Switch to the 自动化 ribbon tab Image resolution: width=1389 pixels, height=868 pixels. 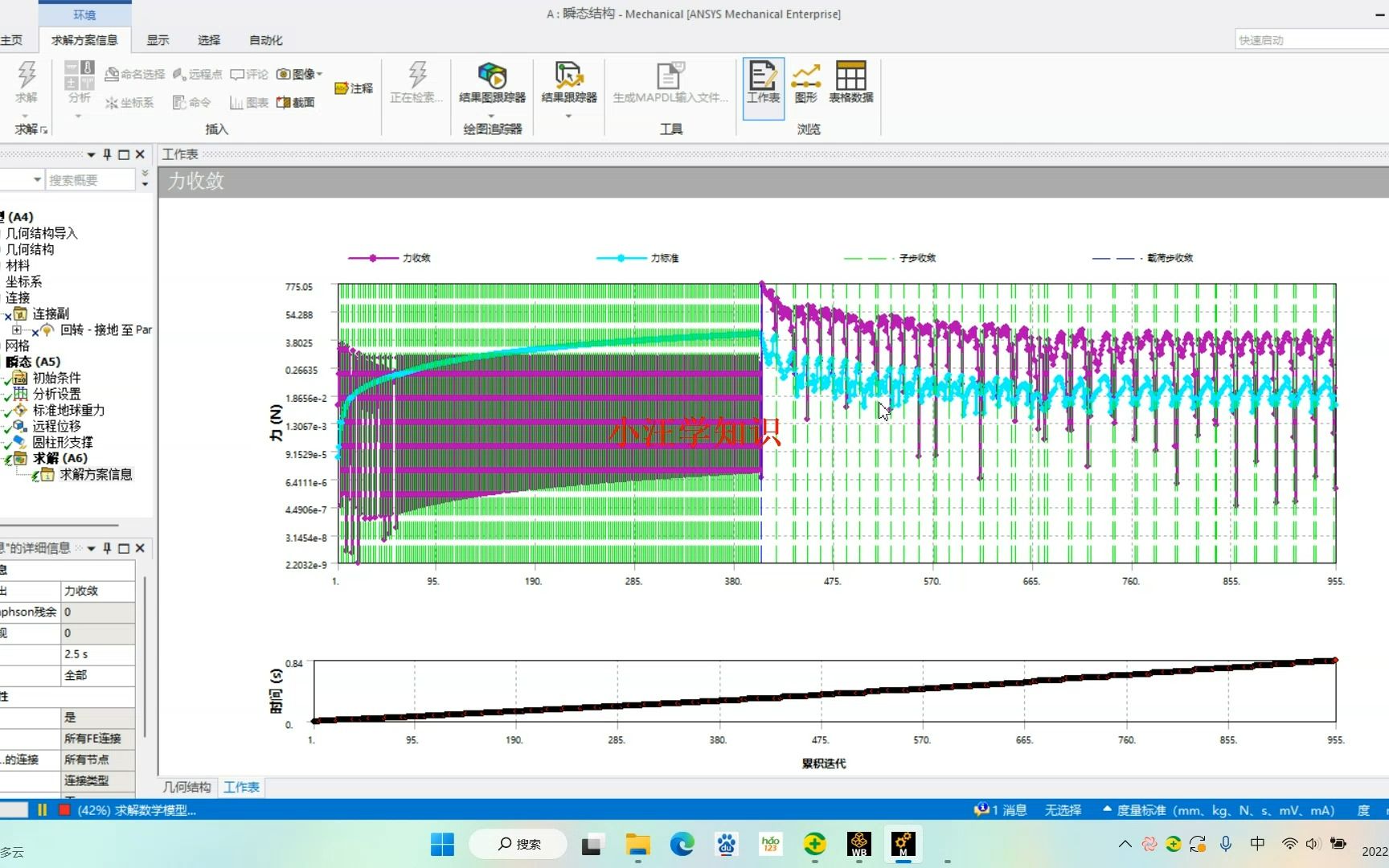(x=265, y=39)
